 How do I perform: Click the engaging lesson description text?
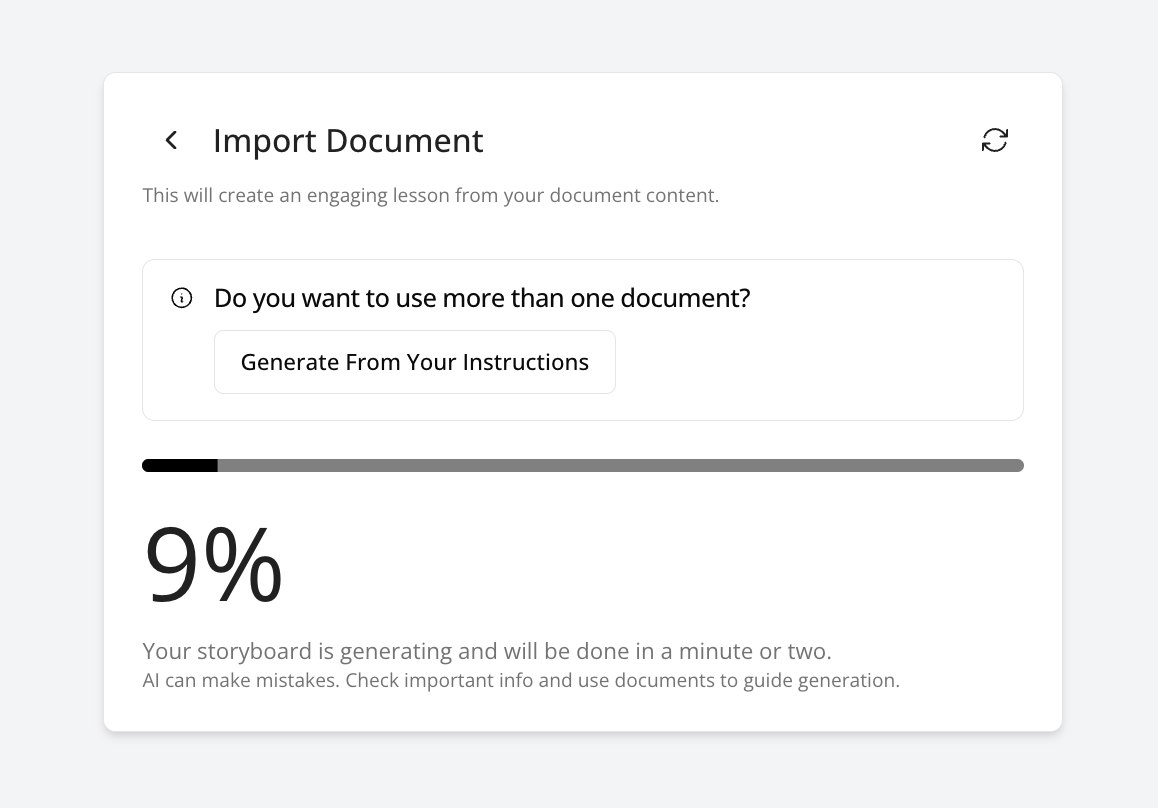click(430, 195)
